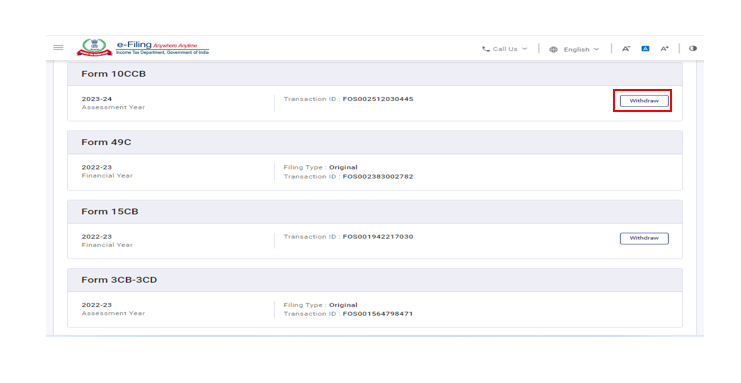
Task: Reset font size with default A icon
Action: click(645, 49)
